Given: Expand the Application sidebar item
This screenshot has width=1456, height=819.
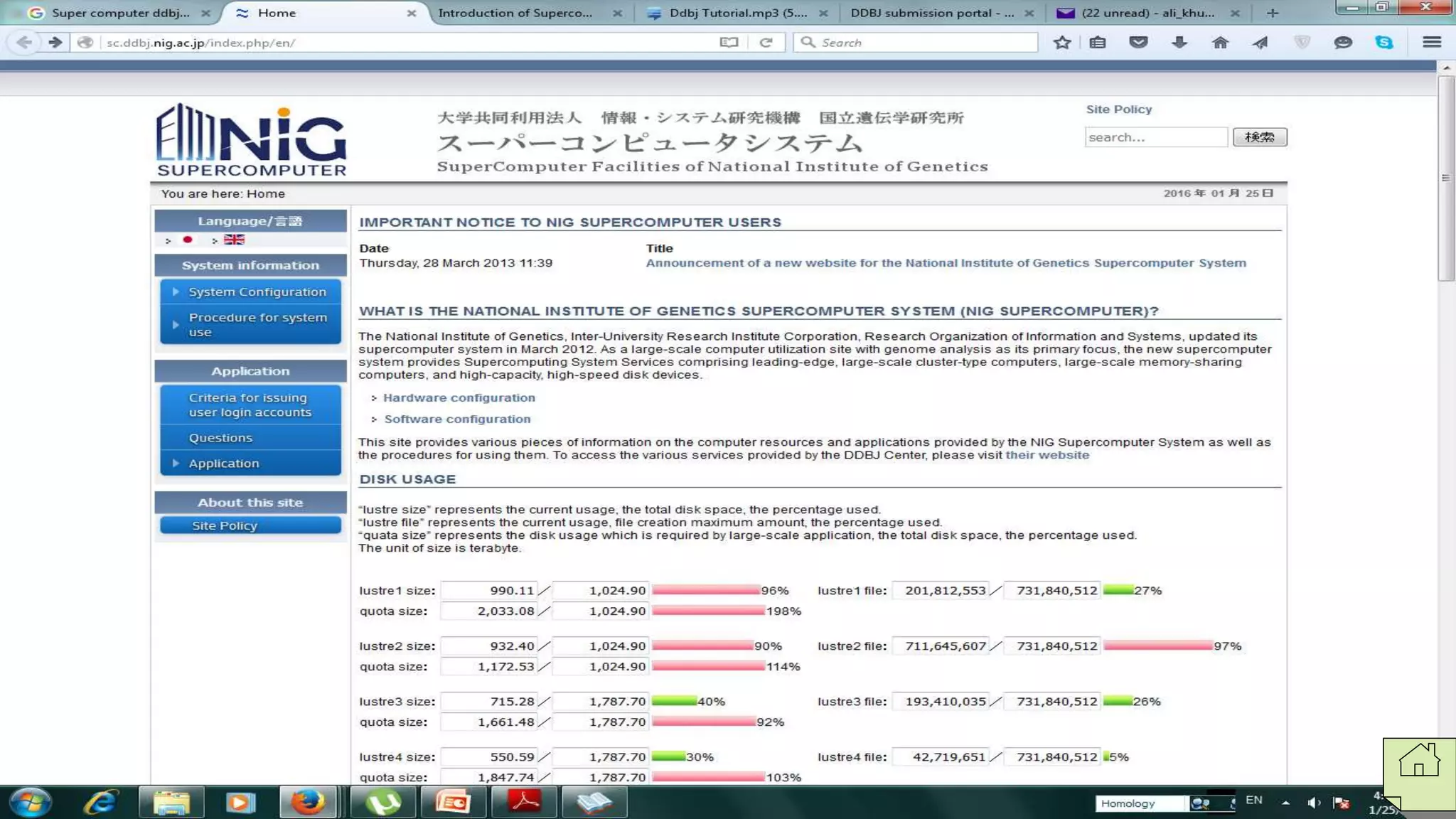Looking at the screenshot, I should point(223,464).
